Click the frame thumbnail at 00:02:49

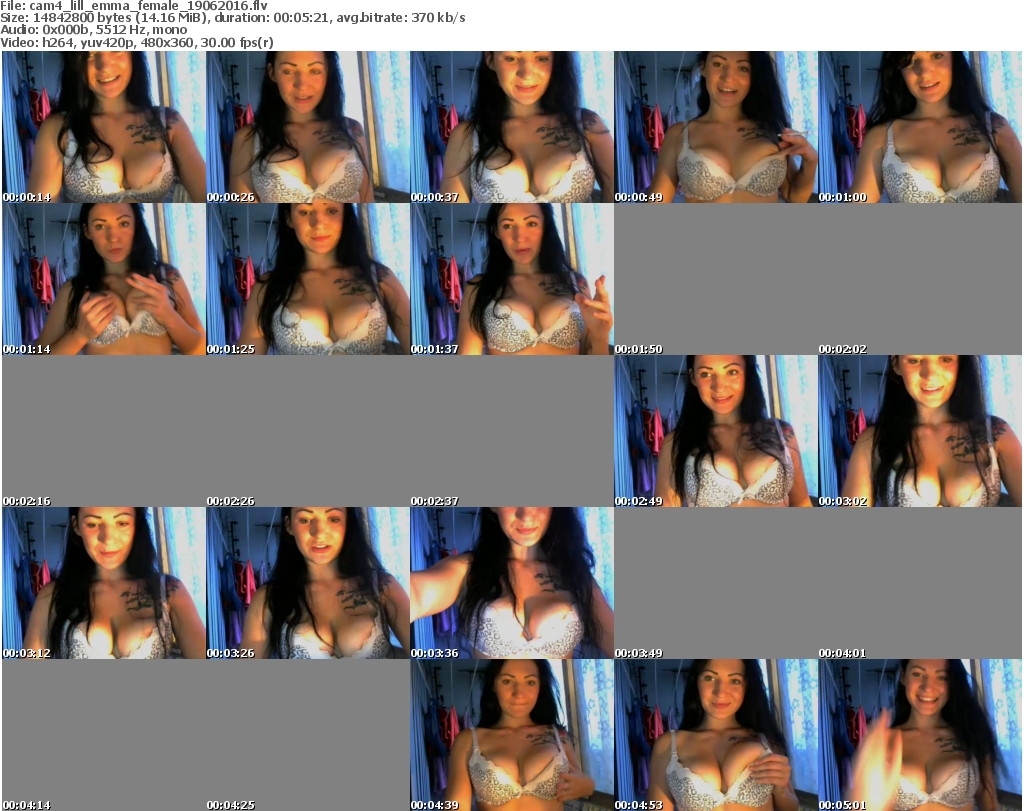(x=716, y=431)
